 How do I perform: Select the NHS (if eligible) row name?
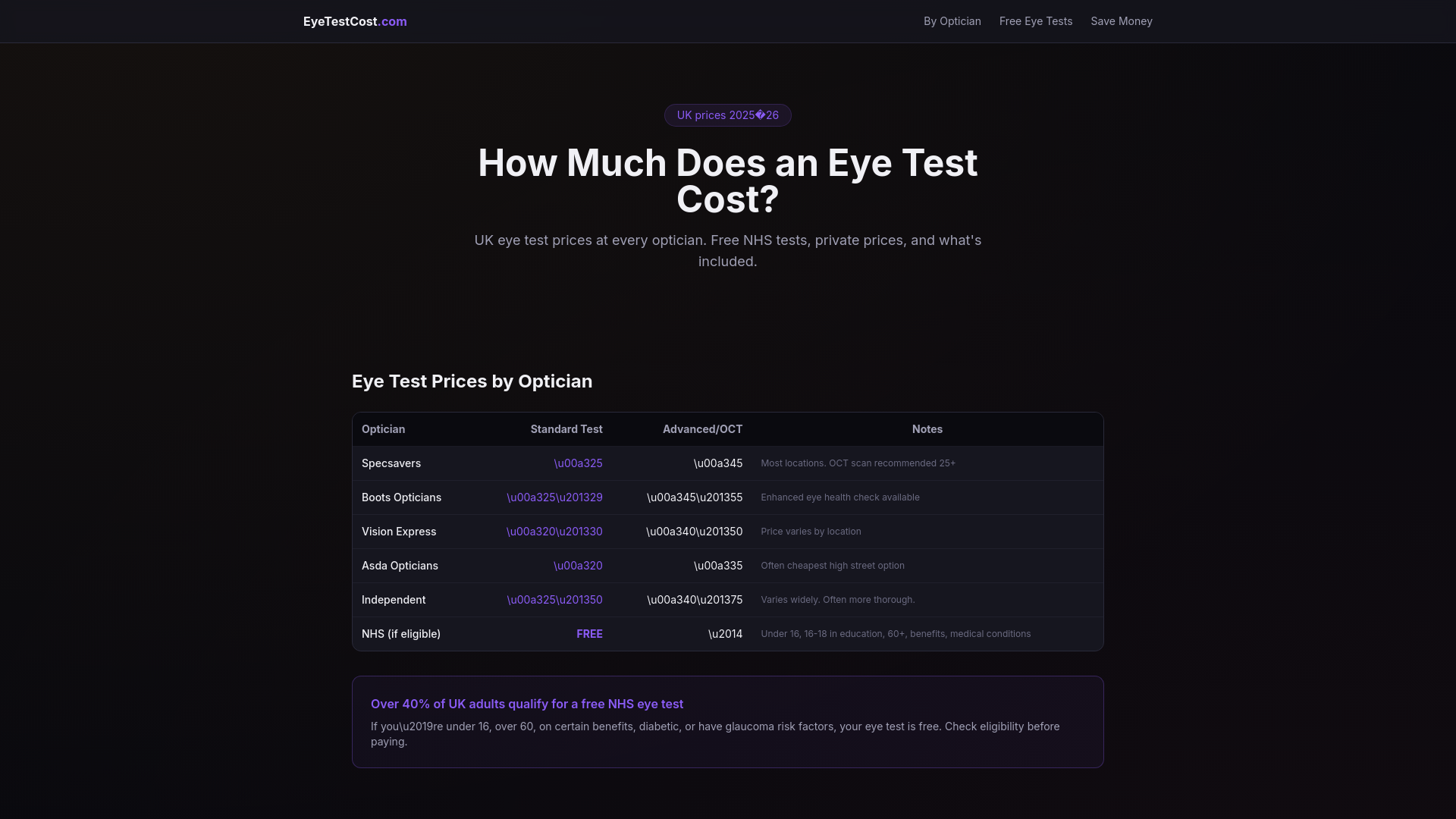pos(401,634)
